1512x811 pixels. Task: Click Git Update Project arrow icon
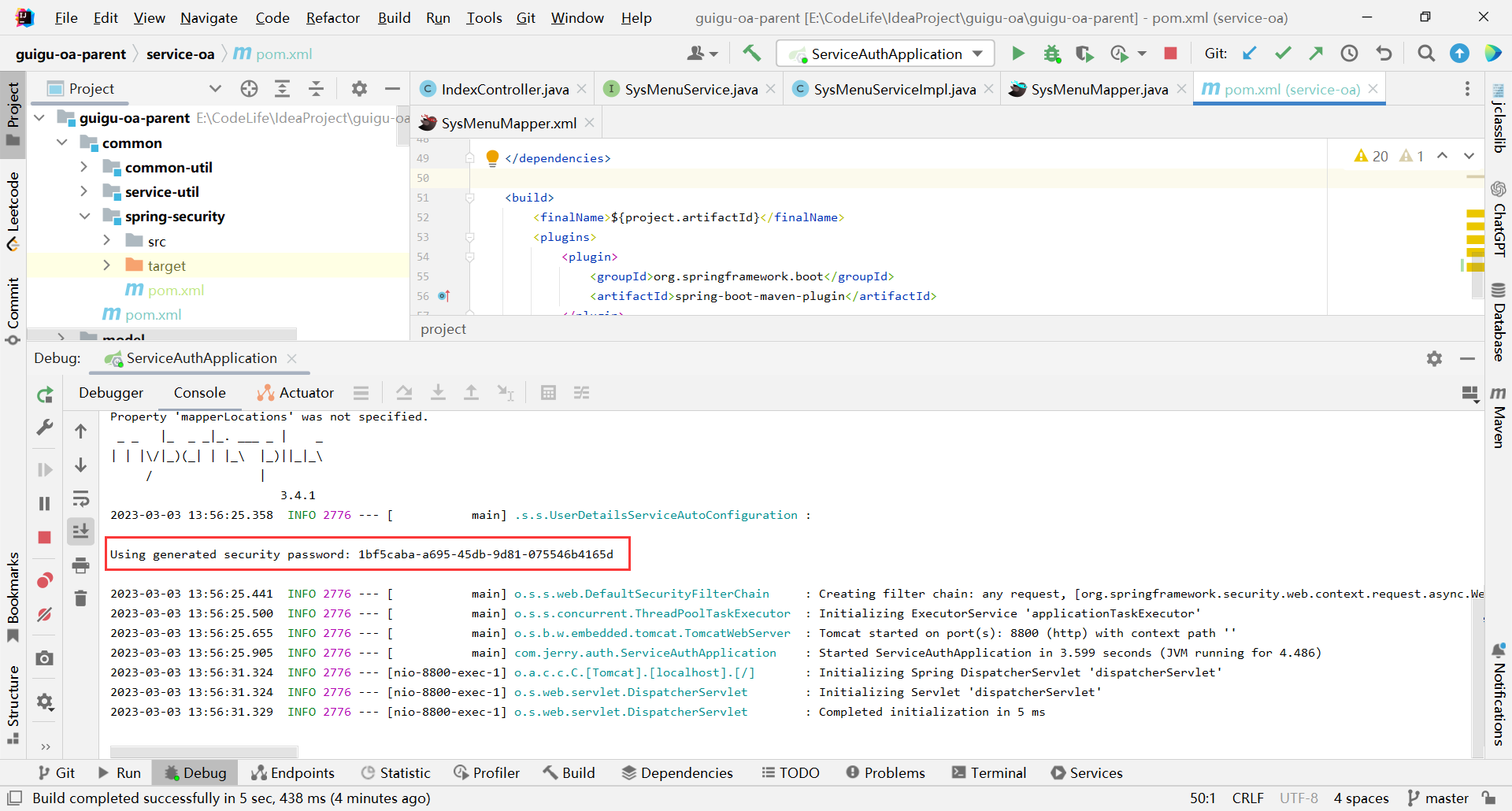(x=1249, y=54)
